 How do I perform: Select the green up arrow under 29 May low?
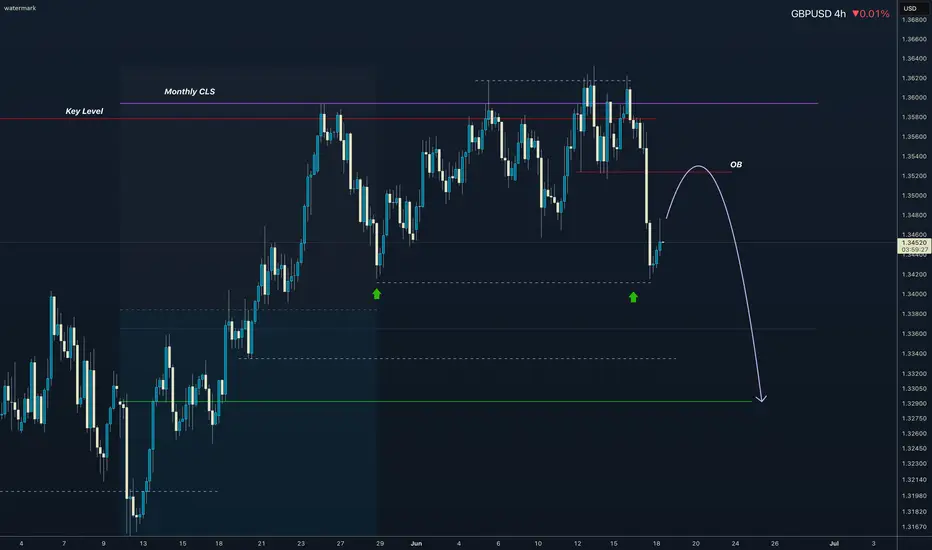376,294
